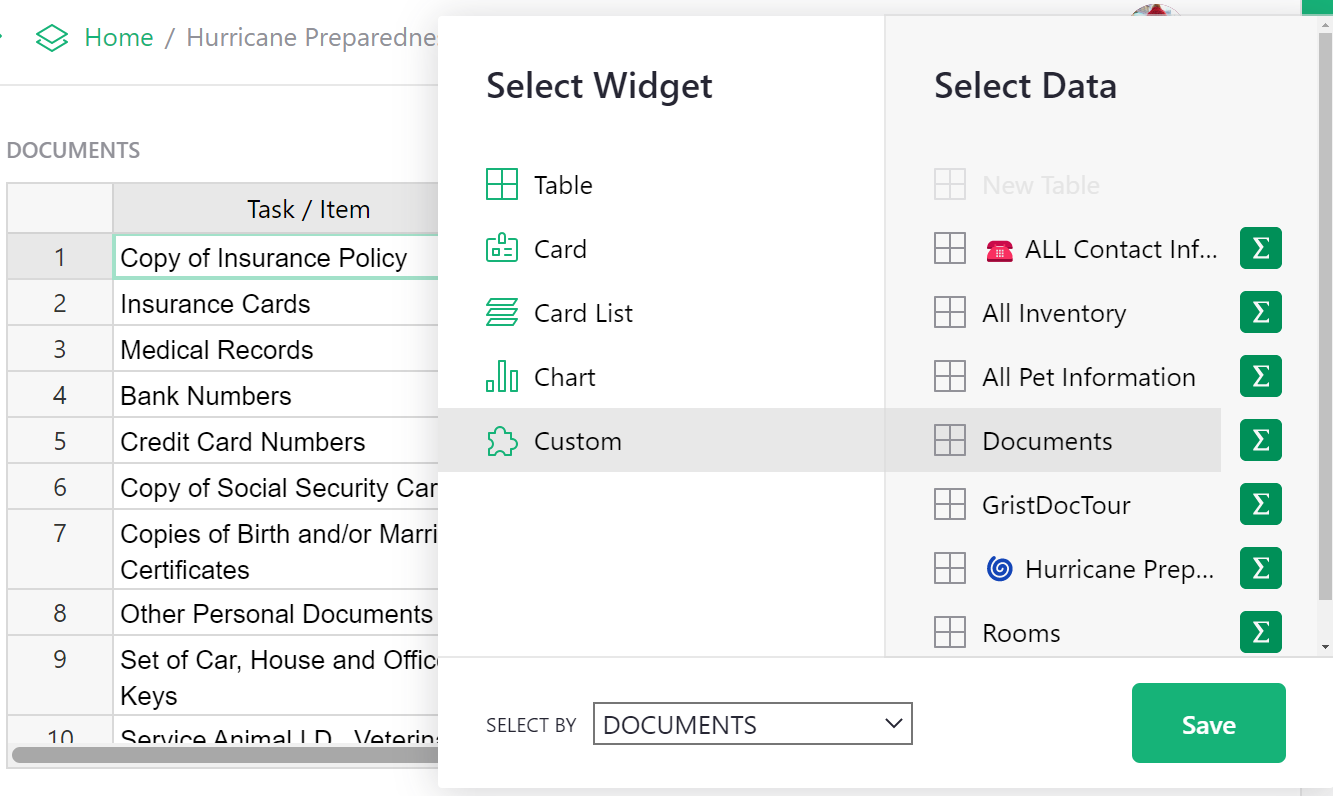Image resolution: width=1333 pixels, height=796 pixels.
Task: Open the SELECT BY dropdown
Action: (x=752, y=723)
